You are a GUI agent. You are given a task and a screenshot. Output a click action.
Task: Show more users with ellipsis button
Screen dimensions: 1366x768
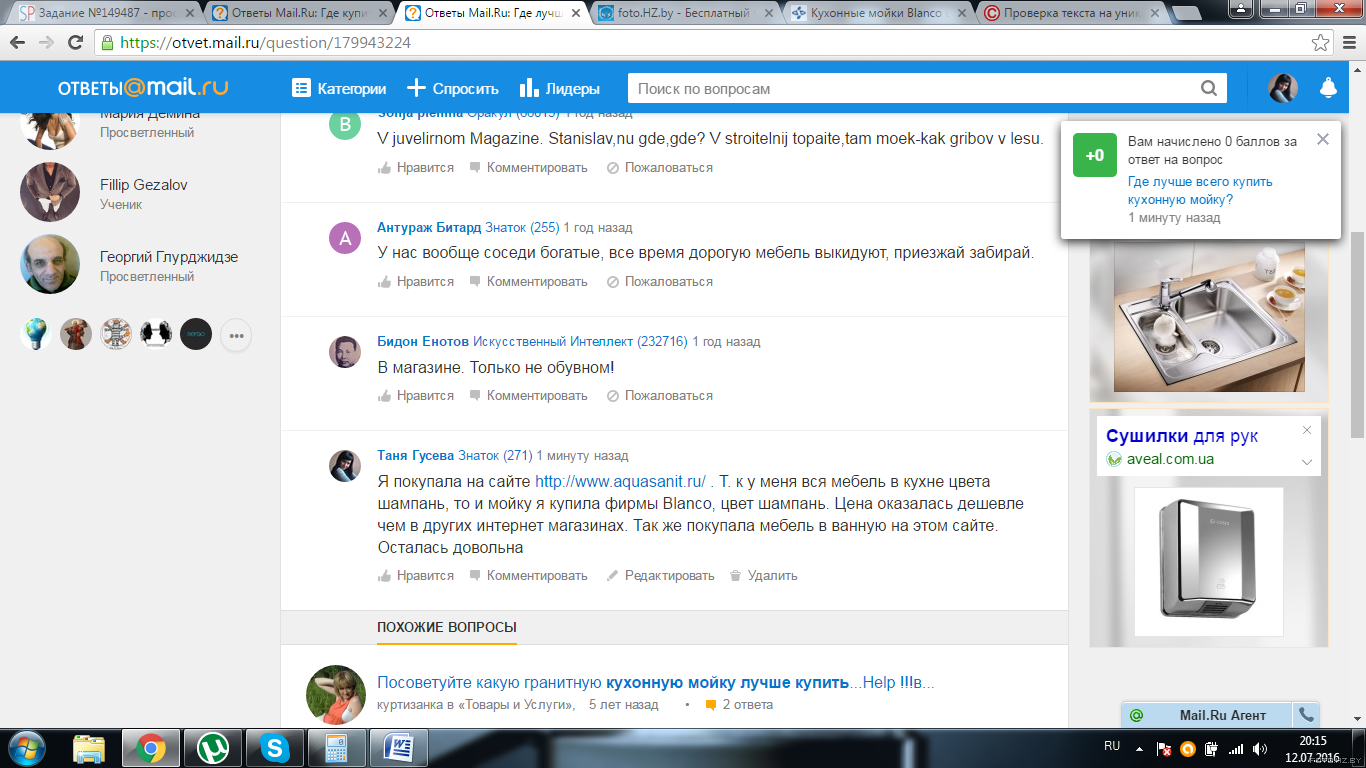236,335
